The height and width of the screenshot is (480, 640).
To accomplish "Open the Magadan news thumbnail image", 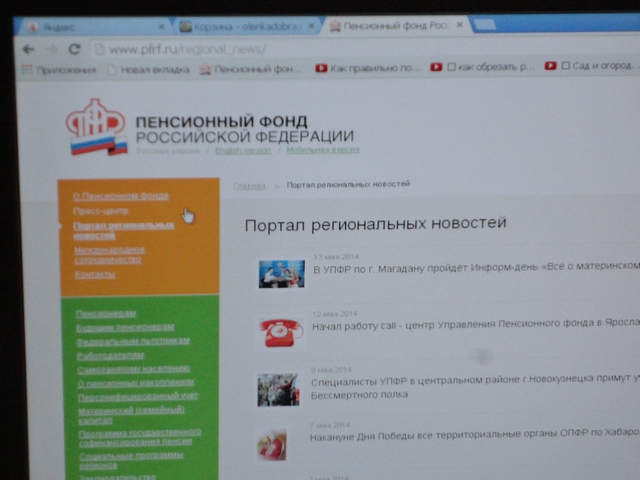I will click(x=282, y=274).
